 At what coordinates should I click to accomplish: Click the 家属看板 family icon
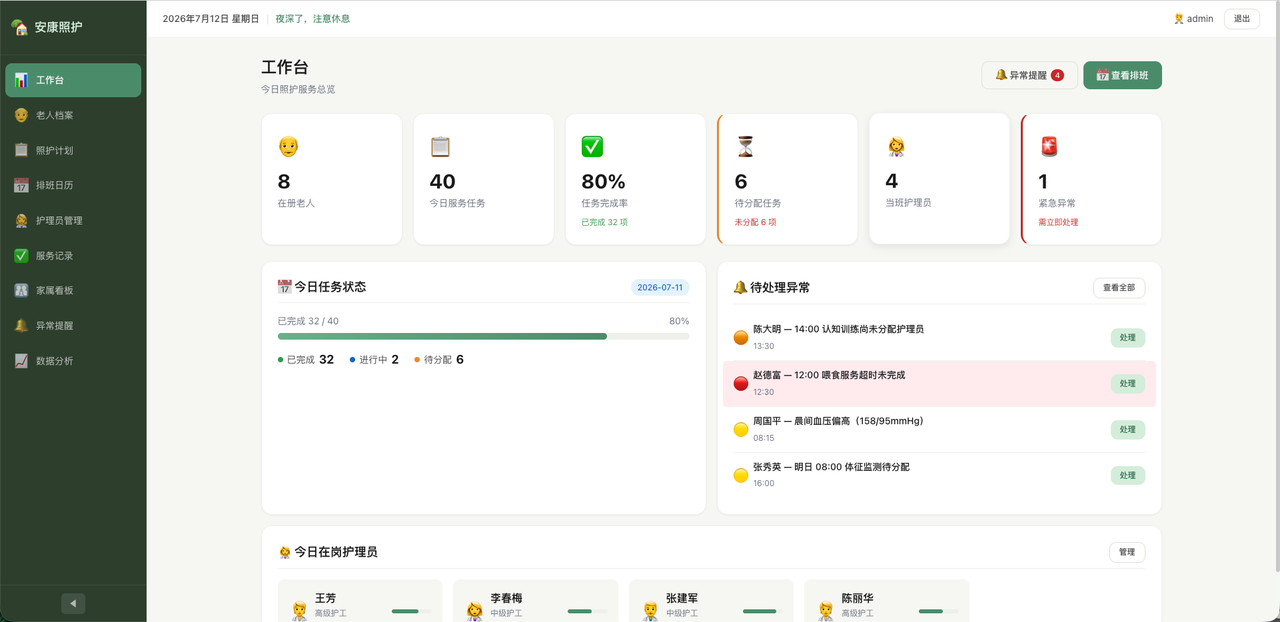pos(21,290)
